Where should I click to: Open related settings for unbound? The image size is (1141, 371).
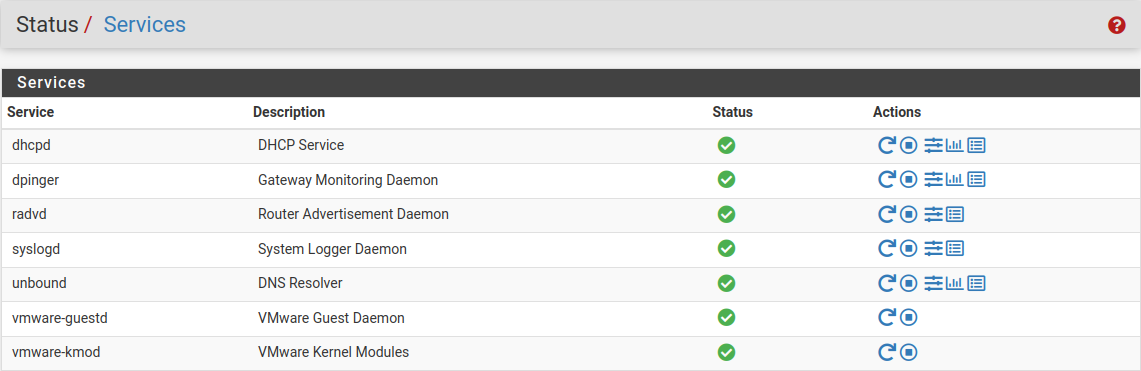[x=934, y=283]
